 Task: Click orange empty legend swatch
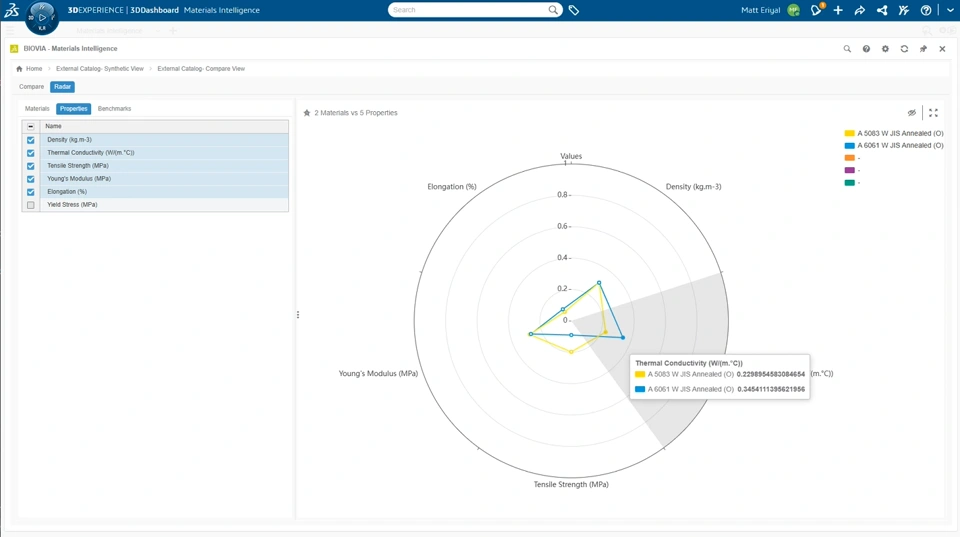[x=849, y=158]
